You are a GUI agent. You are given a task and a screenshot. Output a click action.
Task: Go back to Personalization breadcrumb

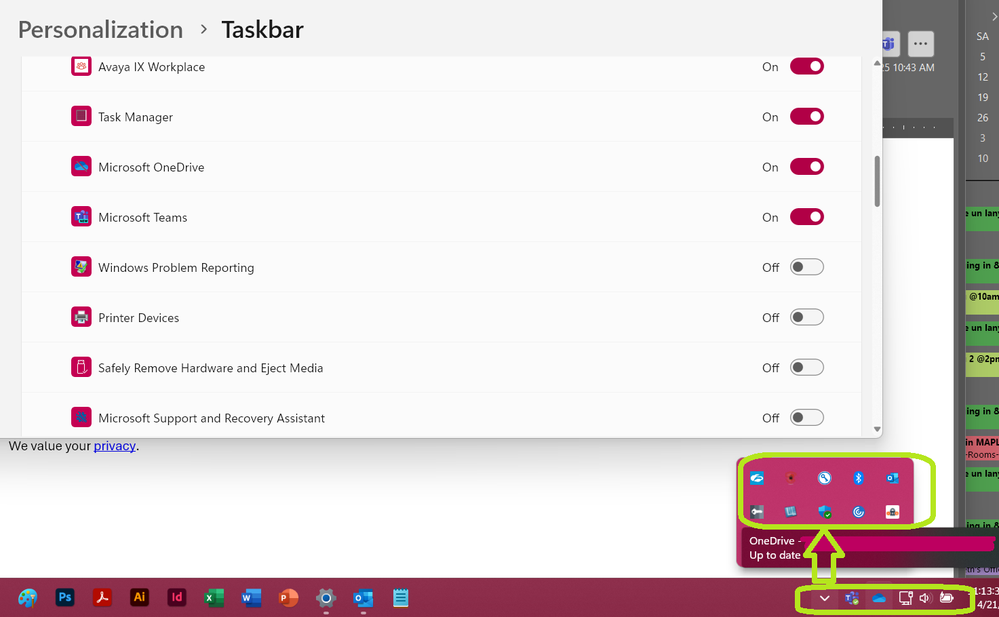click(x=100, y=30)
